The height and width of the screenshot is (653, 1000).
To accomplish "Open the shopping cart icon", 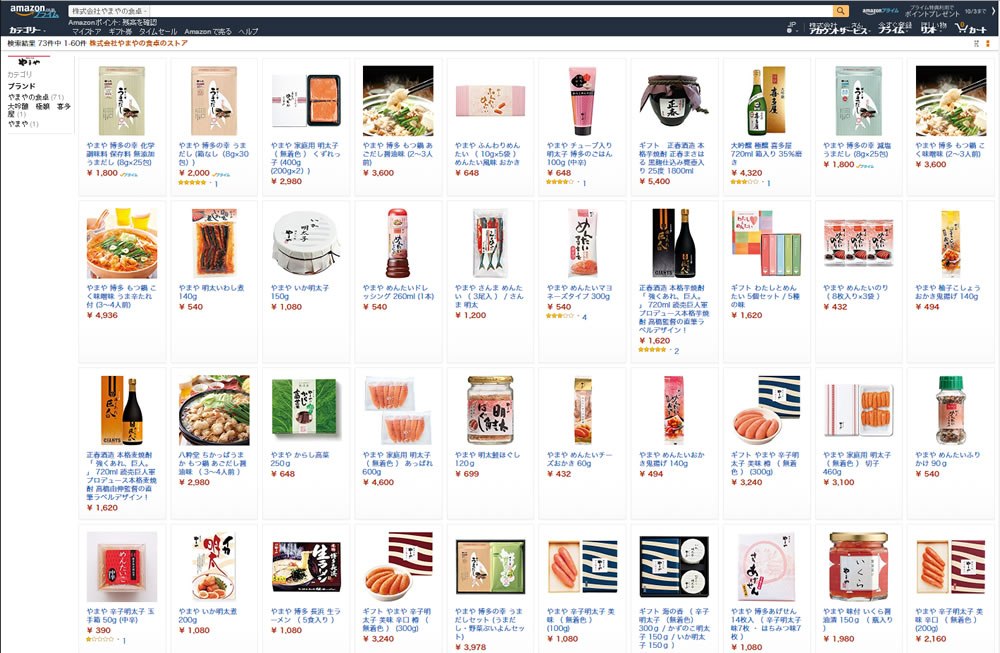I will (971, 28).
